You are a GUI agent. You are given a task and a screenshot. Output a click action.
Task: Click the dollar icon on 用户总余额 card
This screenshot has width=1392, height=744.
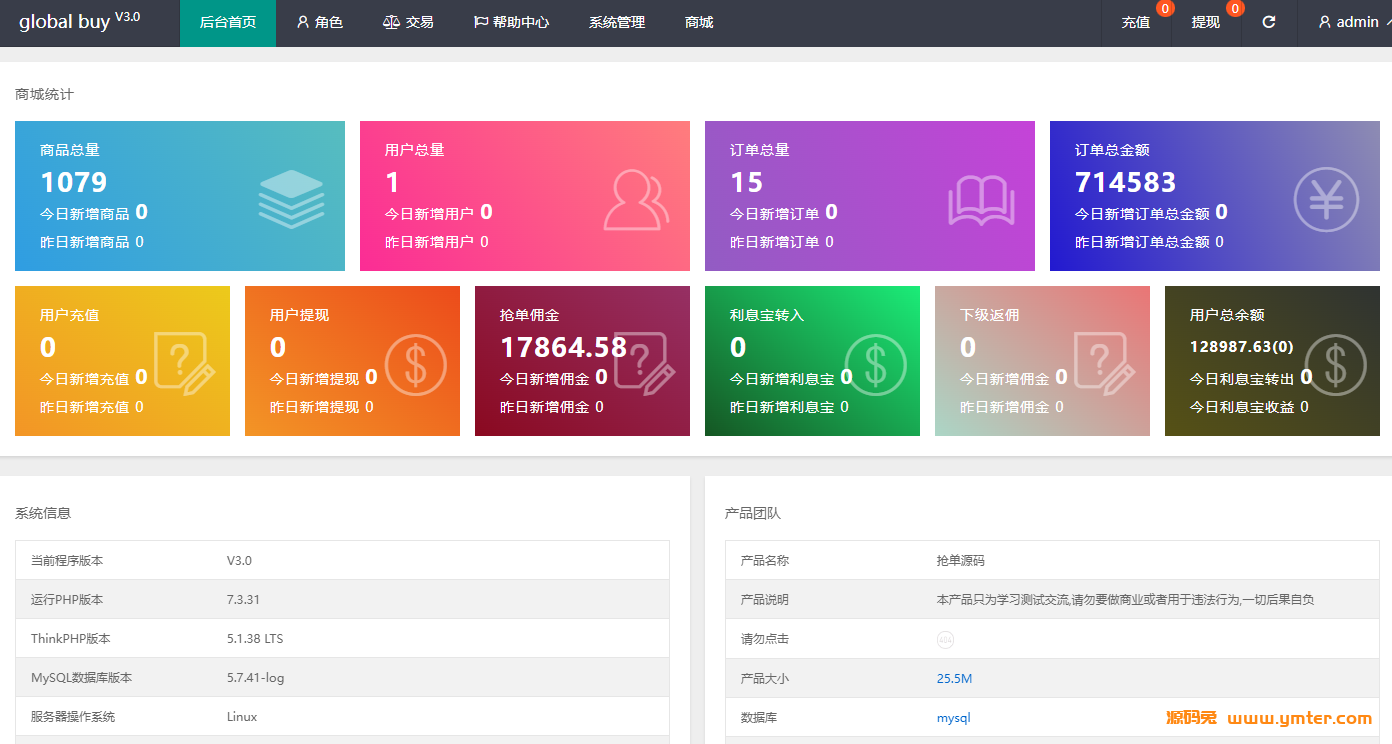[1336, 364]
